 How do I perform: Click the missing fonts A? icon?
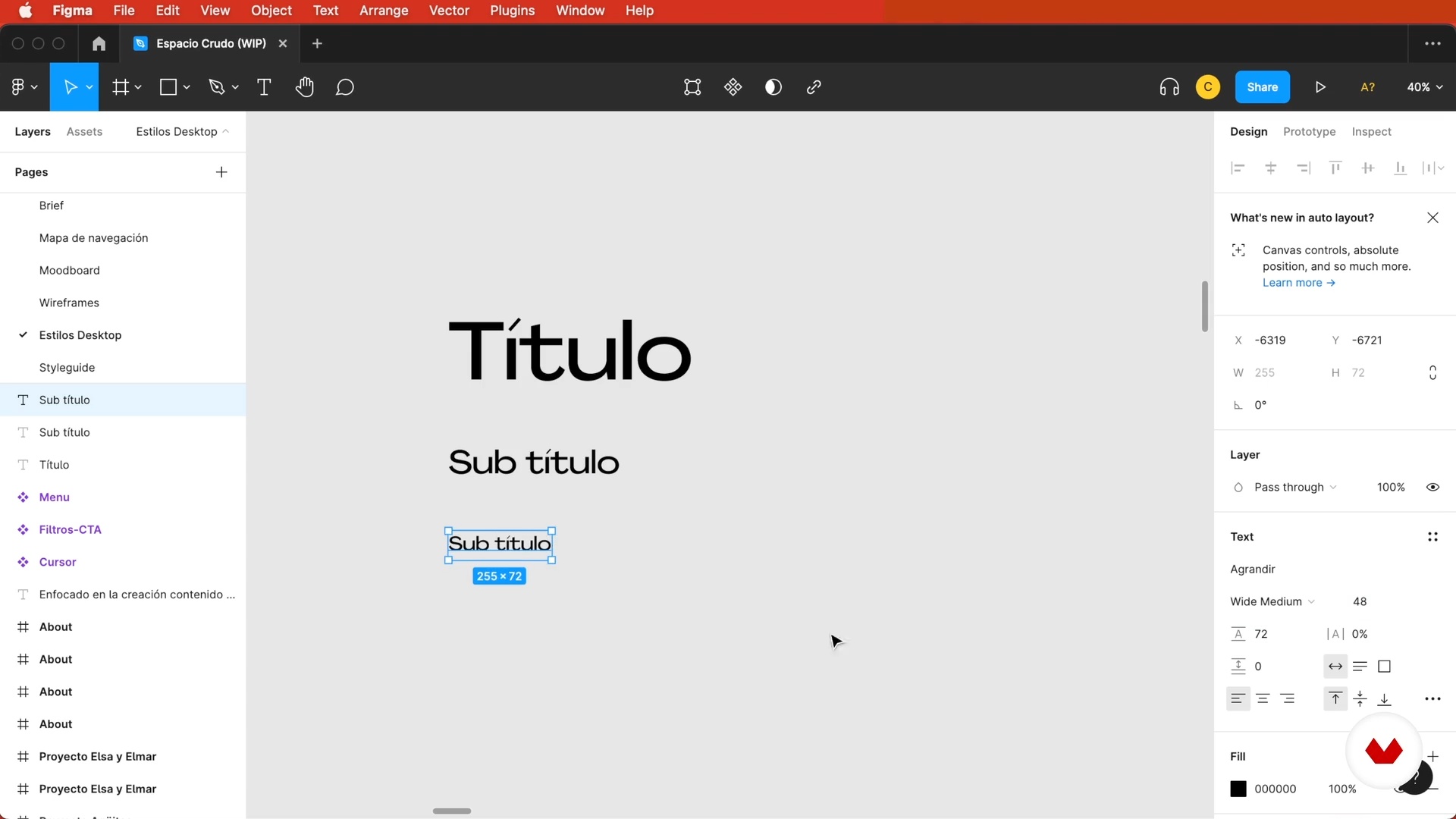[x=1367, y=87]
